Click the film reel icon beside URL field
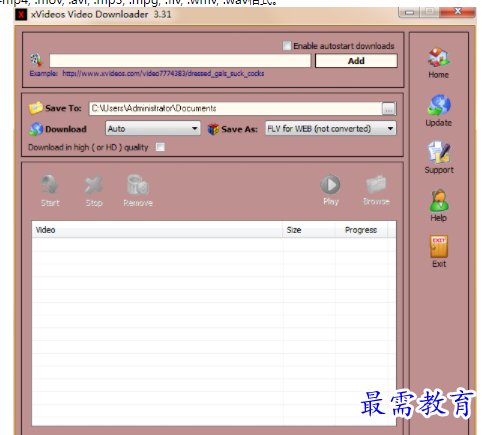The height and width of the screenshot is (435, 482). (36, 60)
